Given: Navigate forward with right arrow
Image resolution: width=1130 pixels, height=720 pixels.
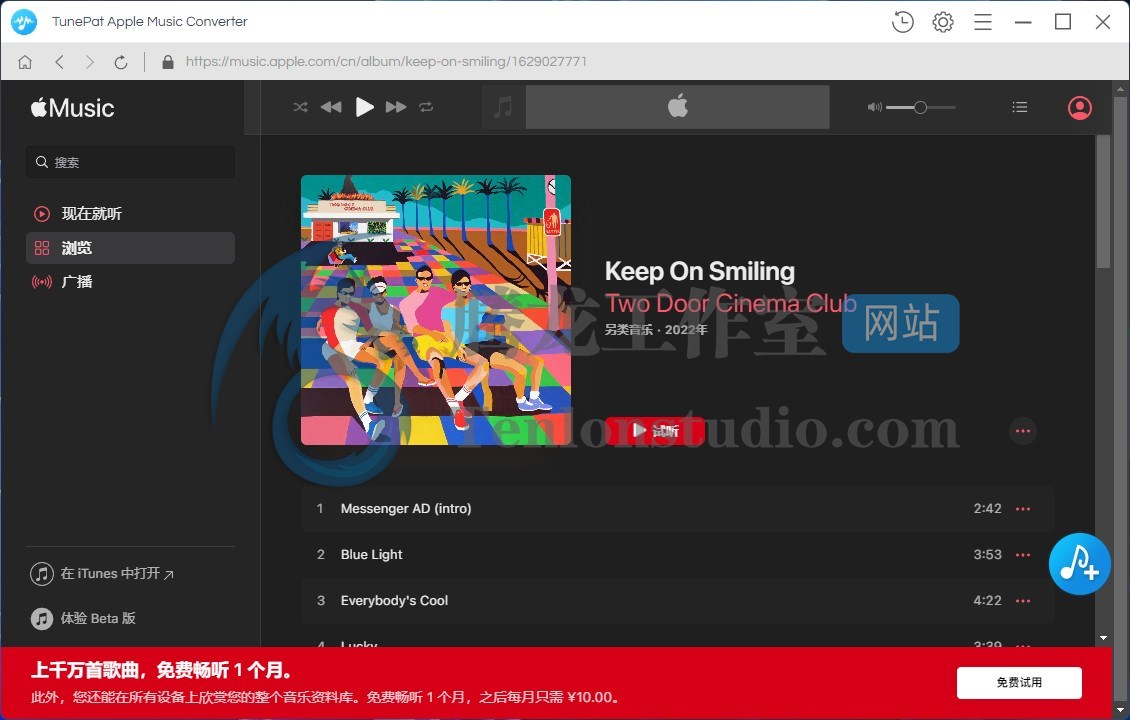Looking at the screenshot, I should (89, 62).
